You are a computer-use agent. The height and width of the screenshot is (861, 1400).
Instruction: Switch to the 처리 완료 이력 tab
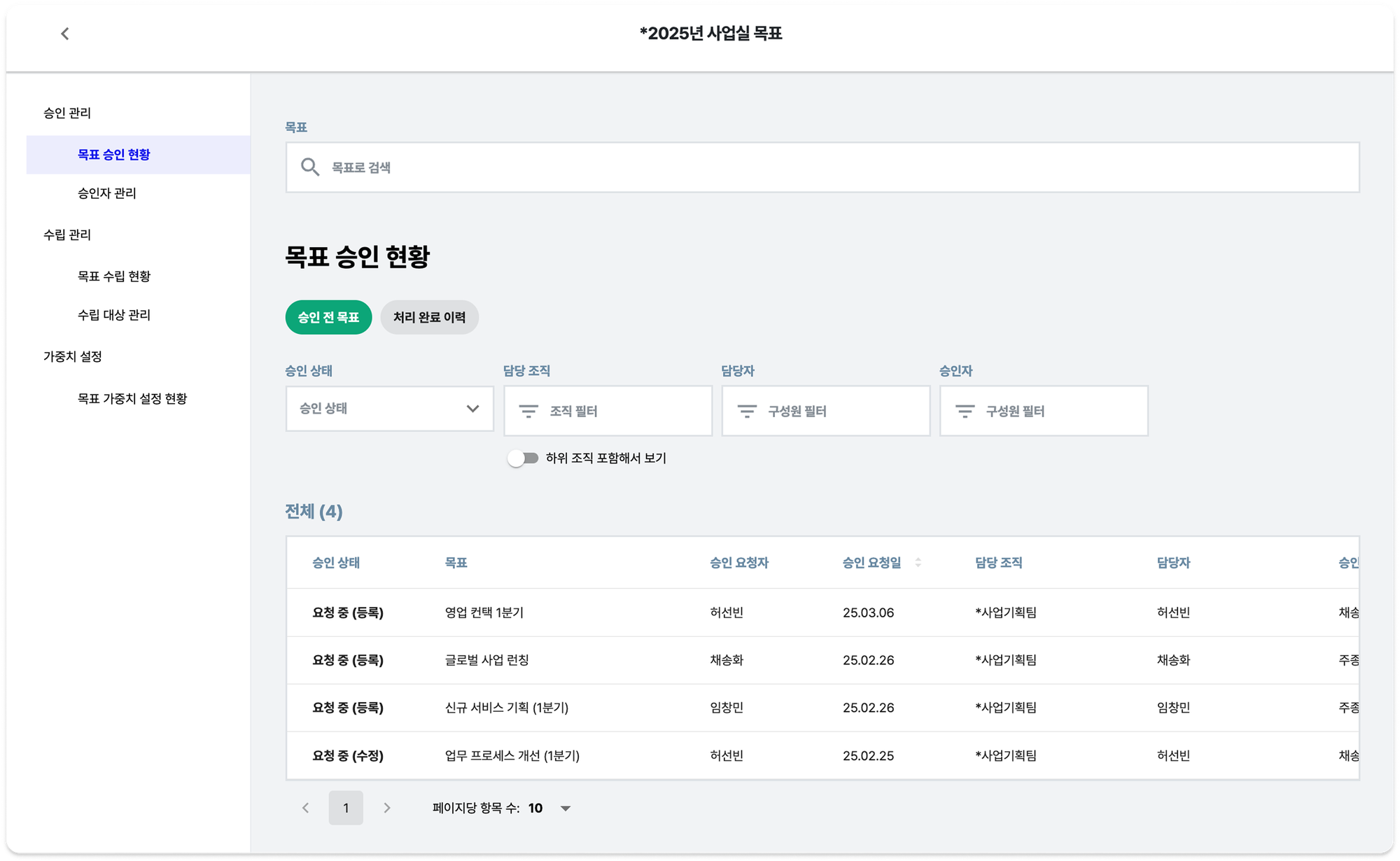tap(429, 317)
